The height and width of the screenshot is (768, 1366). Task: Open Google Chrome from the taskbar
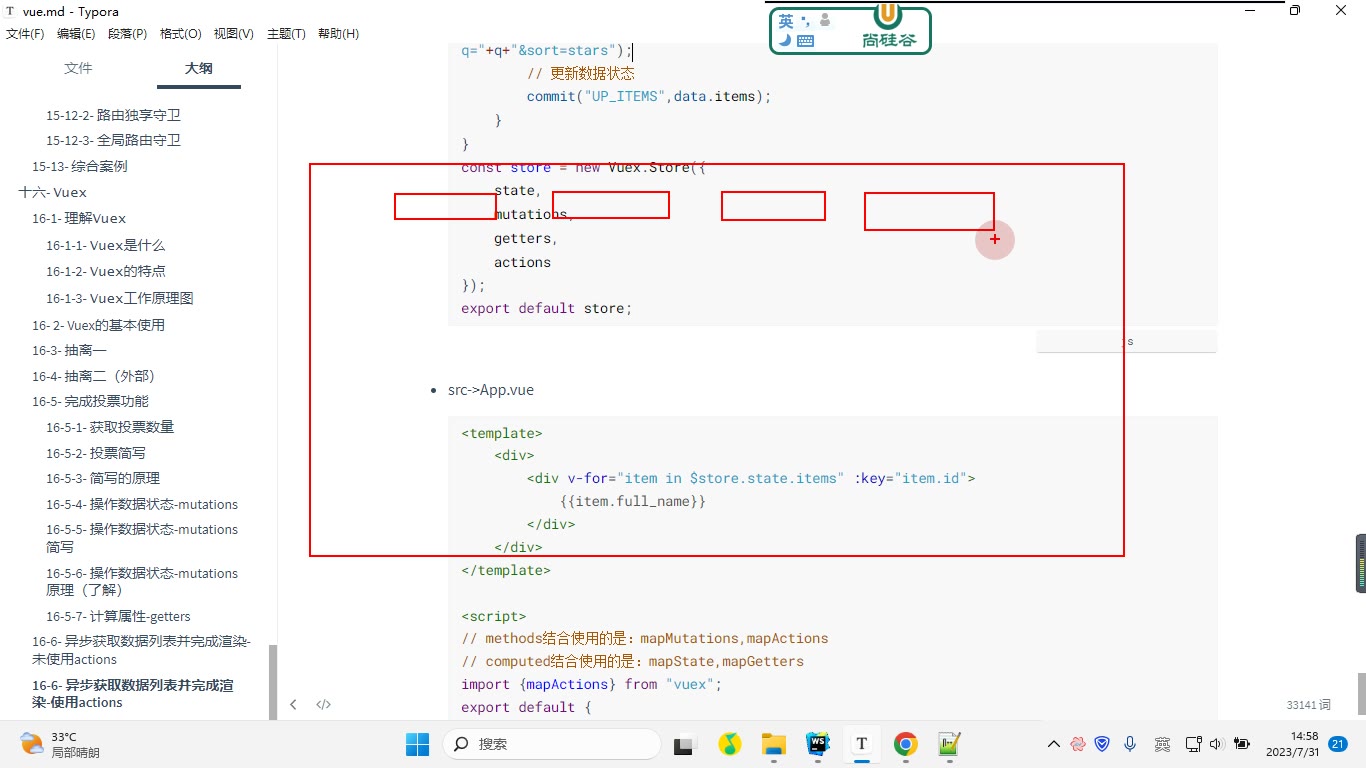coord(906,744)
